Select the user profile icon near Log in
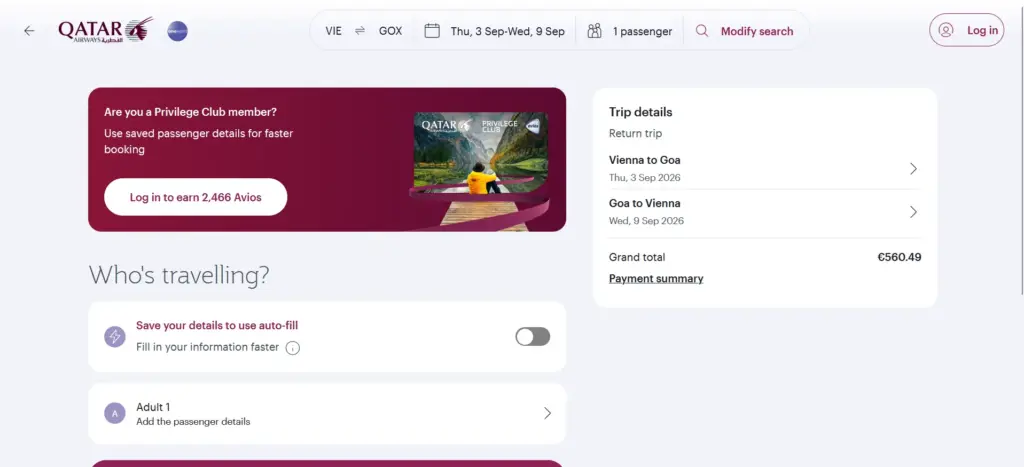The width and height of the screenshot is (1024, 467). click(946, 30)
